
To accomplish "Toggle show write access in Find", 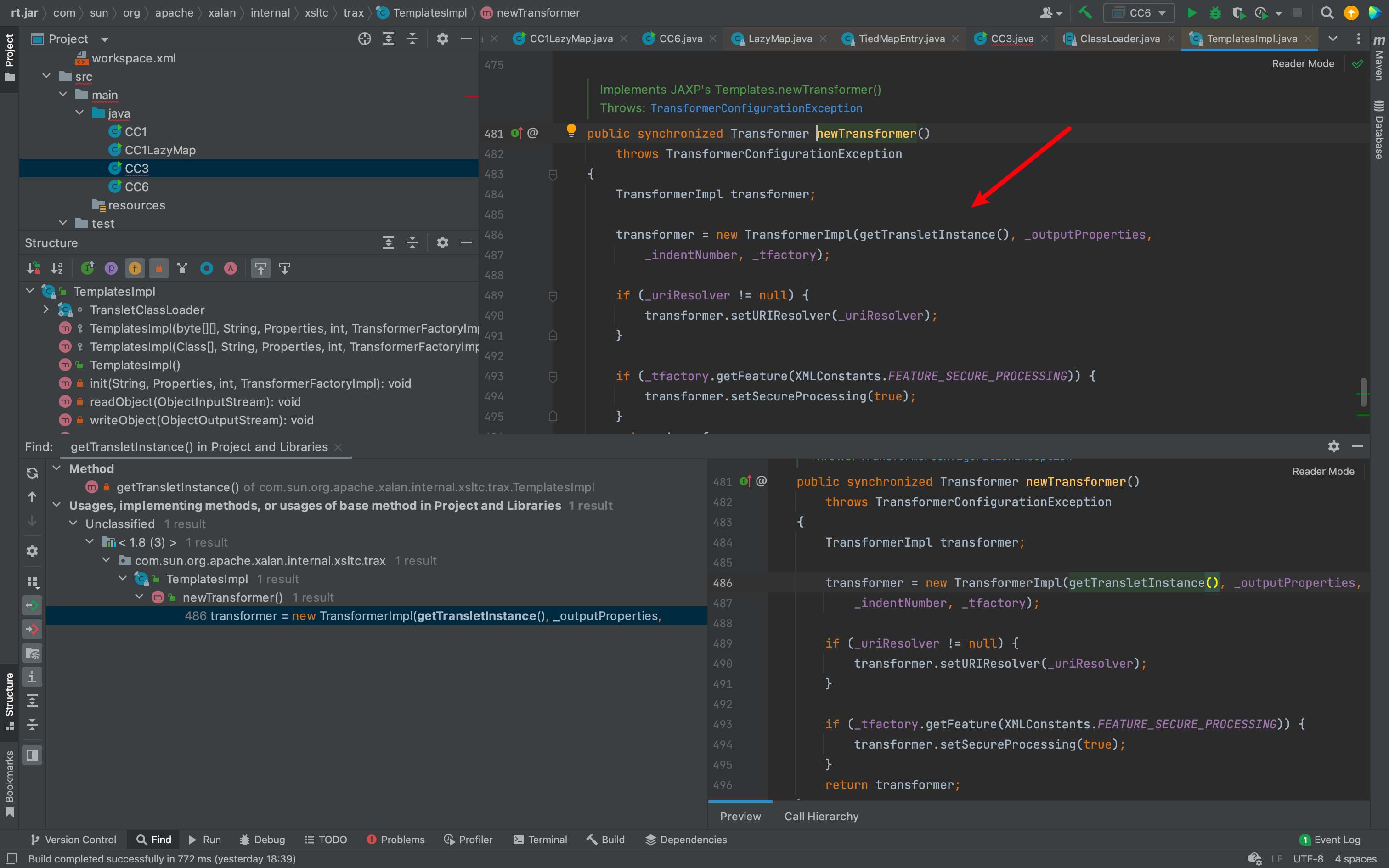I will point(32,629).
